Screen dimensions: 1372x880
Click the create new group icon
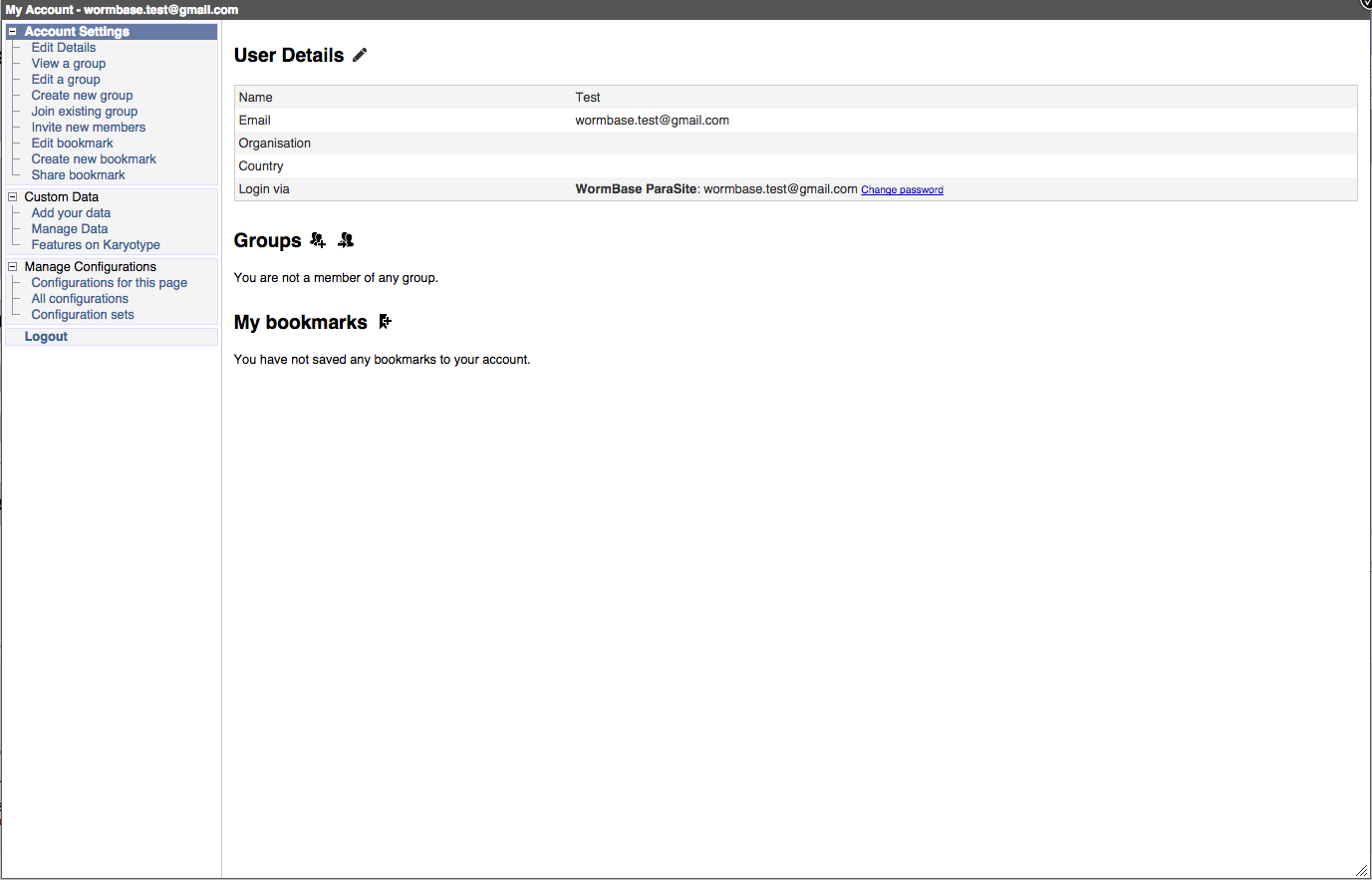(x=318, y=240)
